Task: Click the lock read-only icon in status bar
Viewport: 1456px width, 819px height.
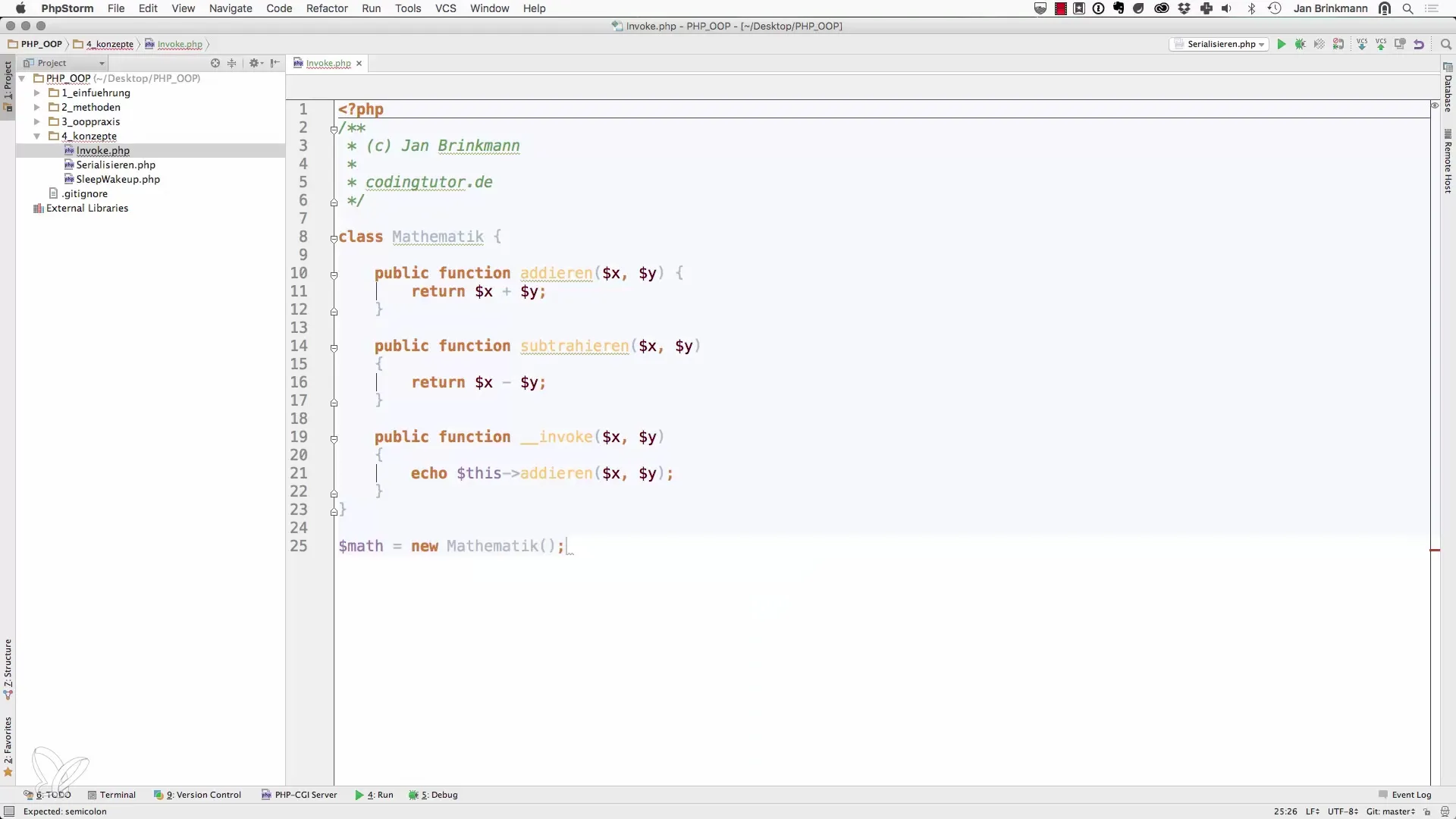Action: (x=1426, y=811)
